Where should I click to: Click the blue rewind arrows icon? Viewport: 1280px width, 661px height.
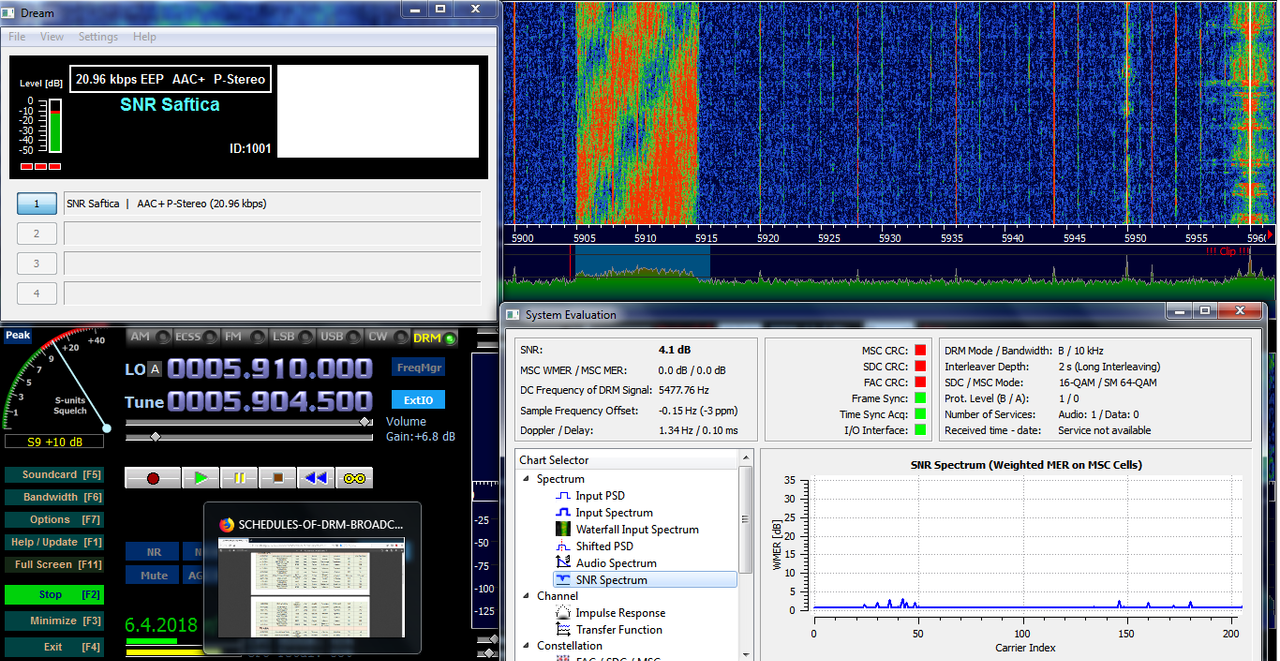pyautogui.click(x=316, y=478)
